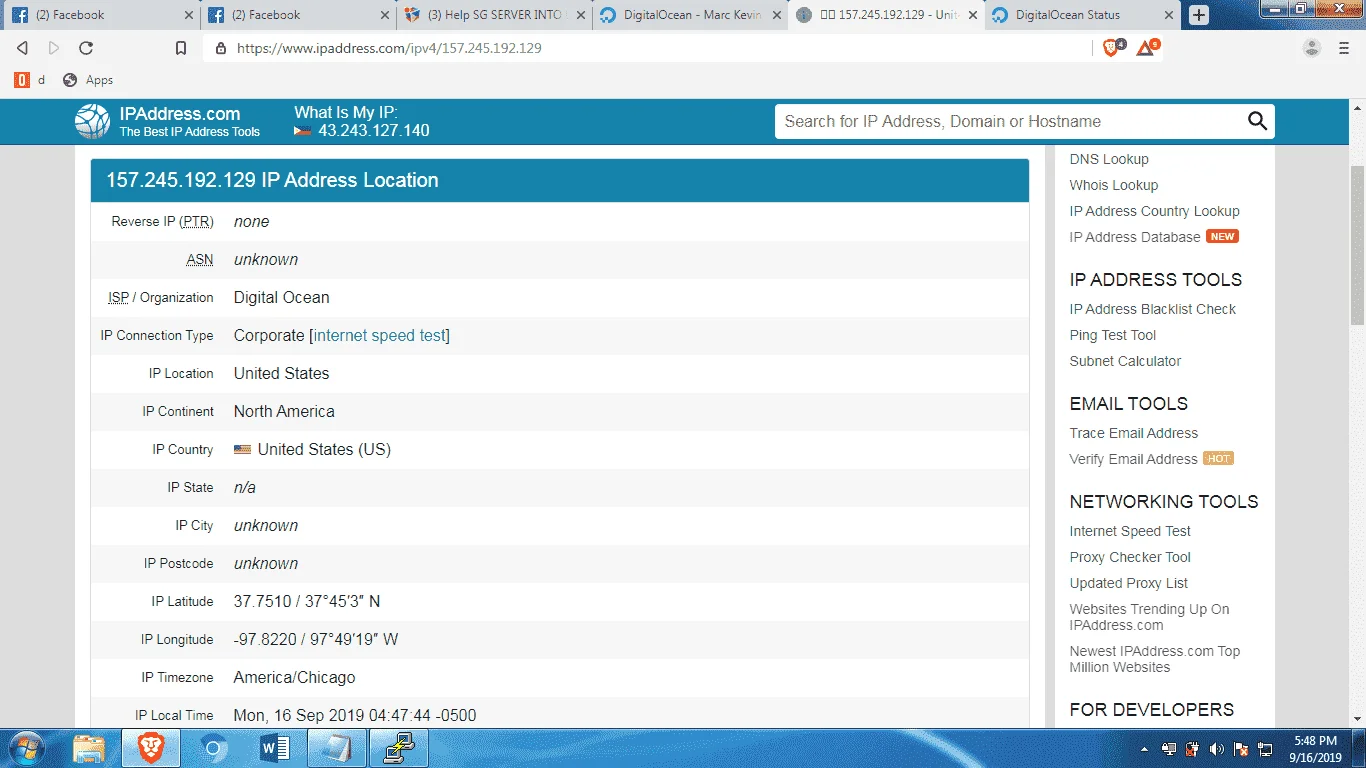The image size is (1366, 768).
Task: Click the latitude value '37.7510 / 37°45′3″ N'
Action: tap(307, 602)
